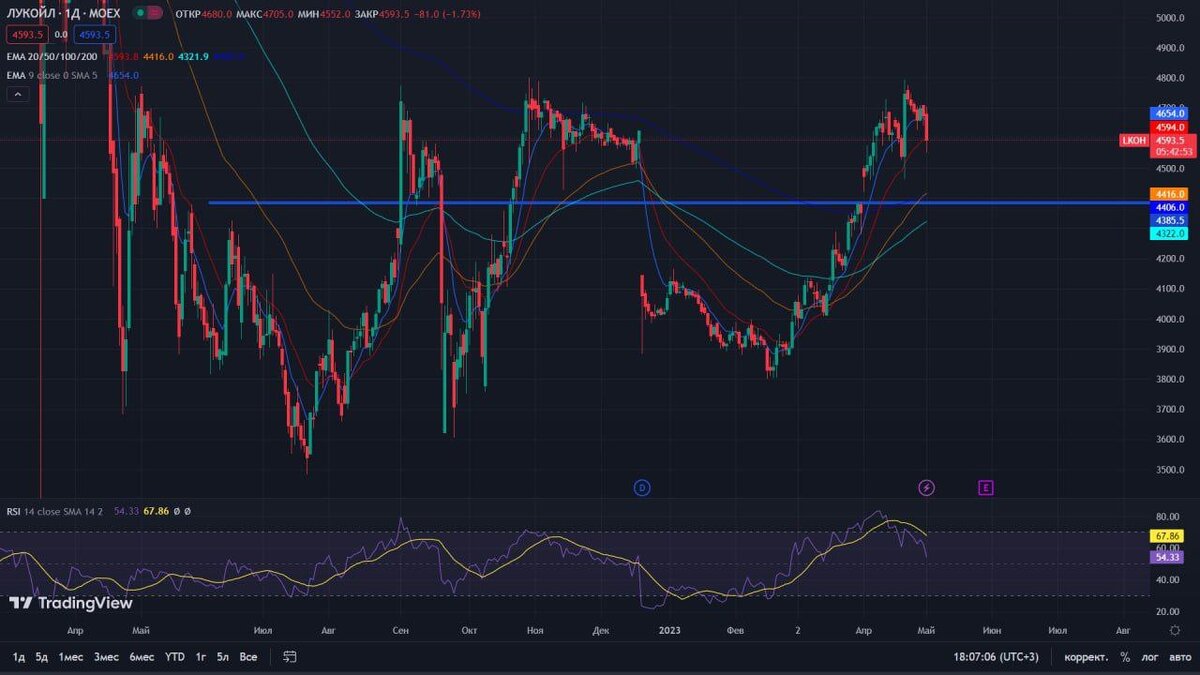1200x675 pixels.
Task: Set range to 1д
Action: [19, 657]
